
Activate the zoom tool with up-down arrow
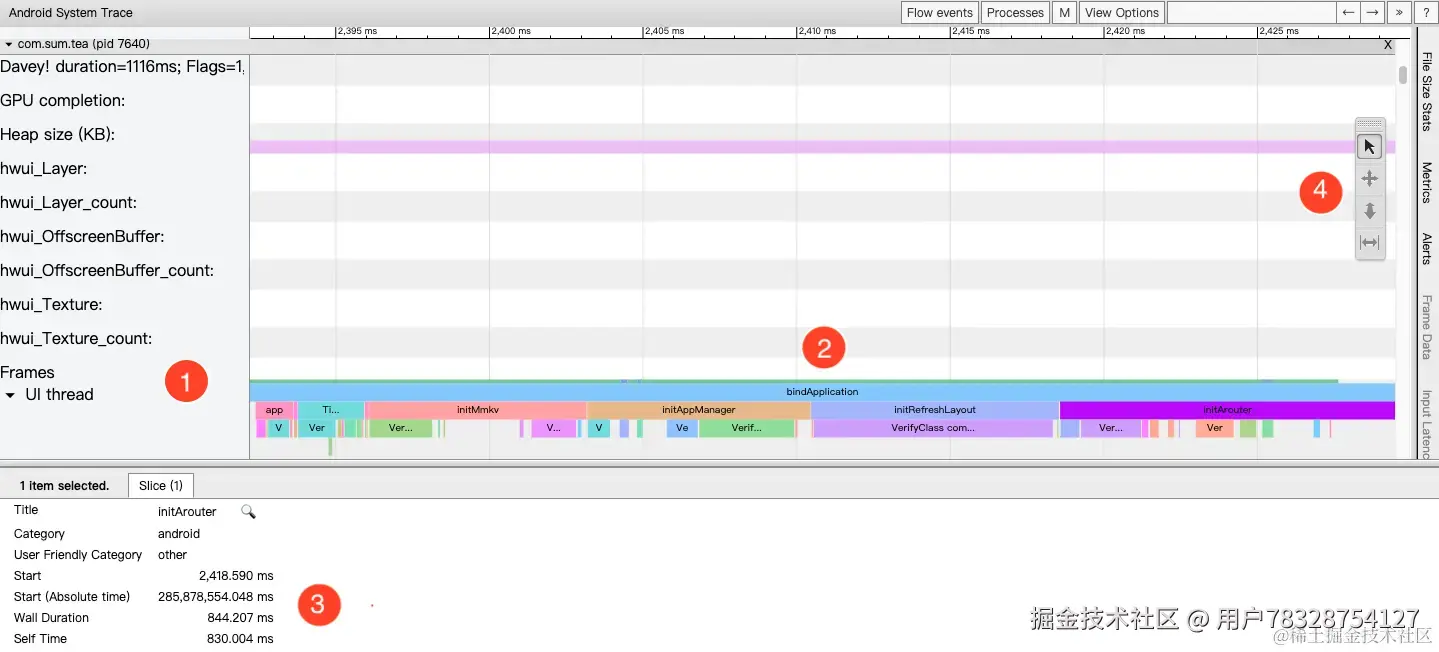[1369, 211]
